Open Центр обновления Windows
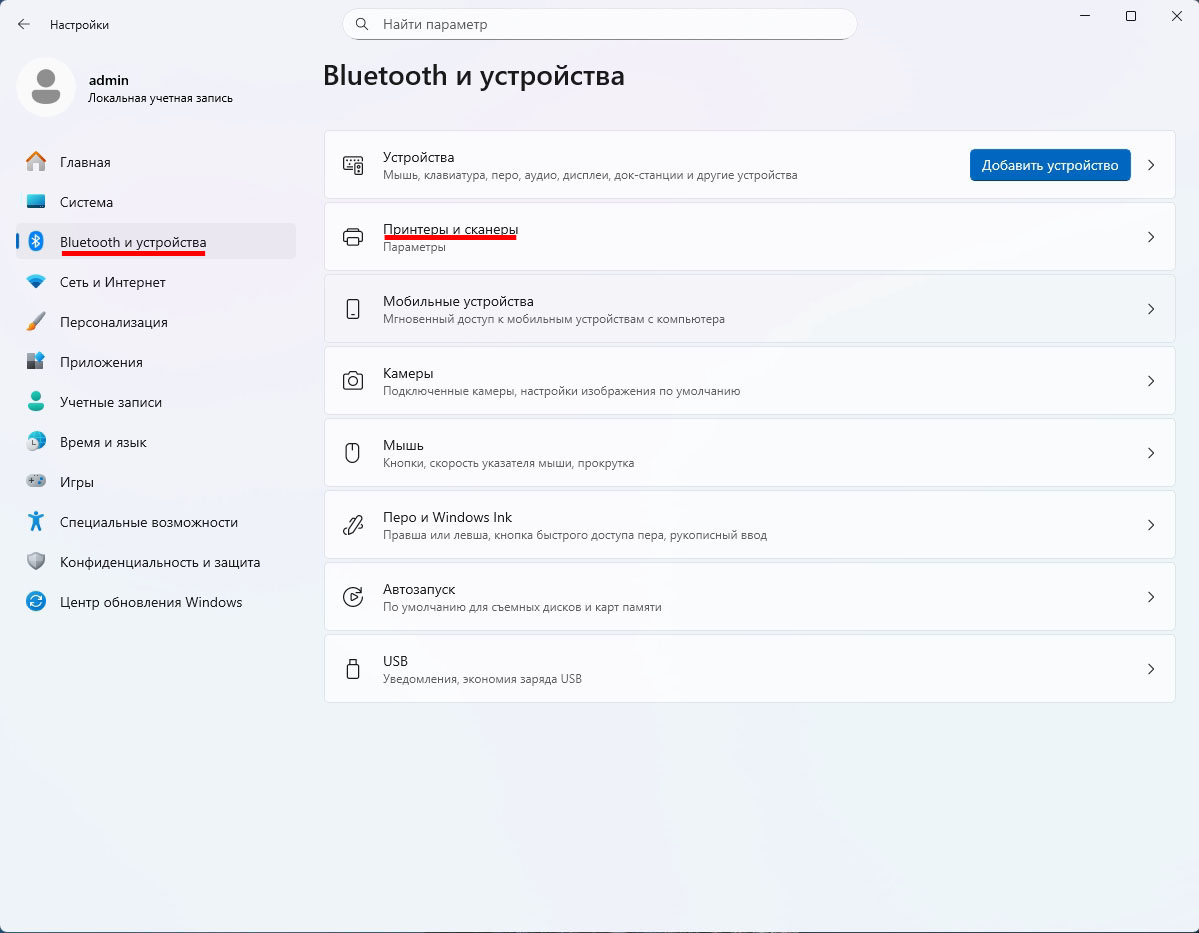1199x933 pixels. coord(156,602)
